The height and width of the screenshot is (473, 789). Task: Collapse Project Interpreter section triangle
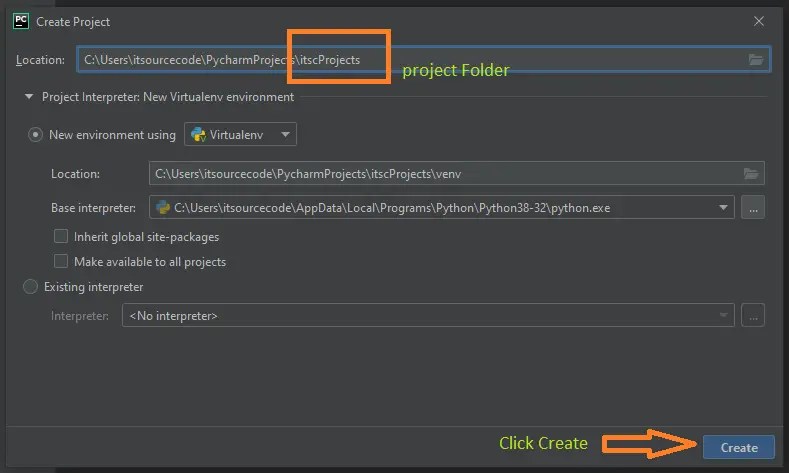click(29, 97)
